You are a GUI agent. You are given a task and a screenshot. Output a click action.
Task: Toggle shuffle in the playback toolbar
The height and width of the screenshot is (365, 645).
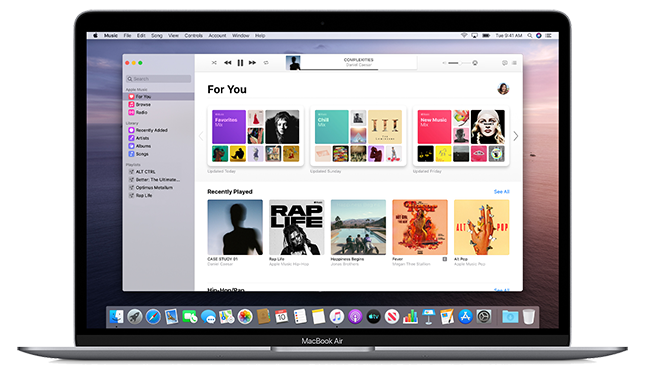214,63
